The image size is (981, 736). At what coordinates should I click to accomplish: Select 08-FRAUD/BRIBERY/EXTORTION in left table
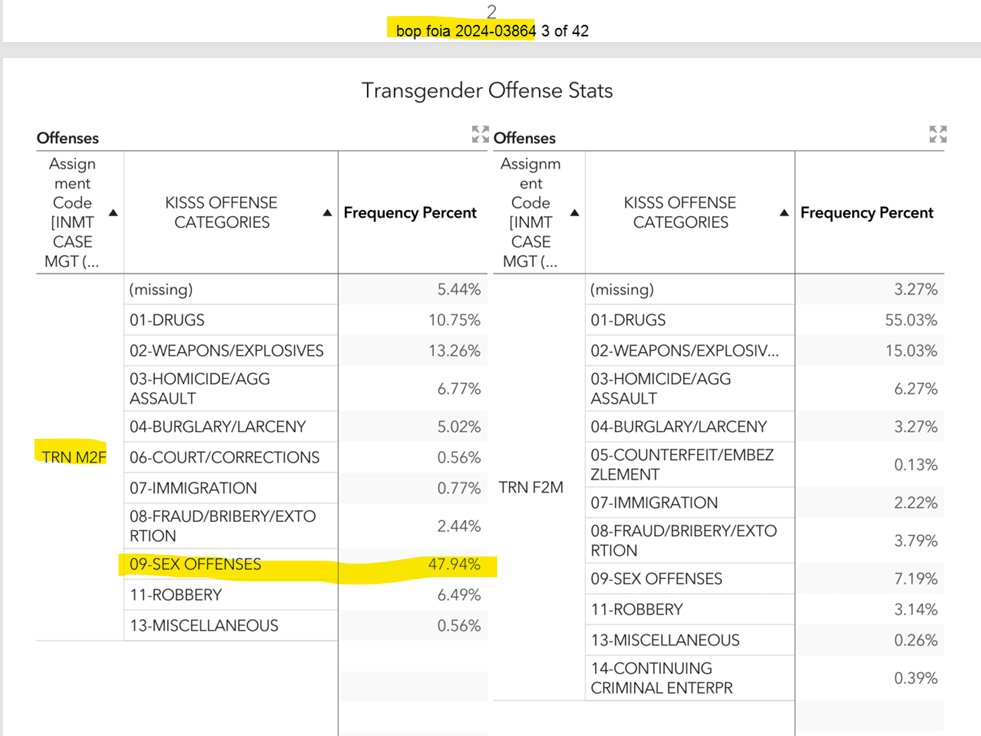223,526
